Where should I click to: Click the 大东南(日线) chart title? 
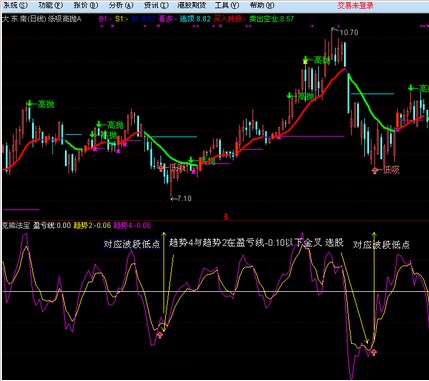tap(24, 19)
